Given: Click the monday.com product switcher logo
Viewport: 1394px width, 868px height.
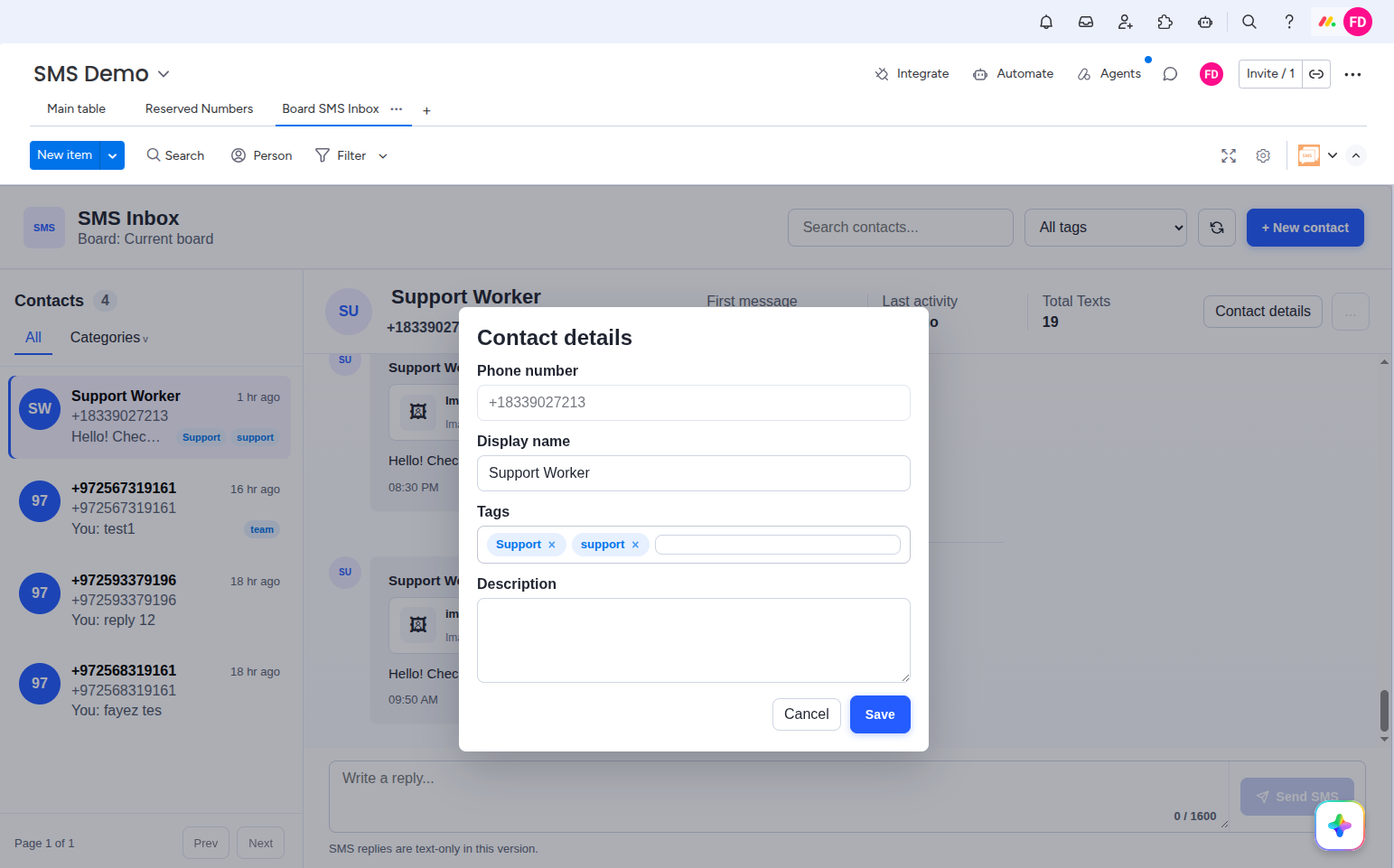Looking at the screenshot, I should (1326, 22).
